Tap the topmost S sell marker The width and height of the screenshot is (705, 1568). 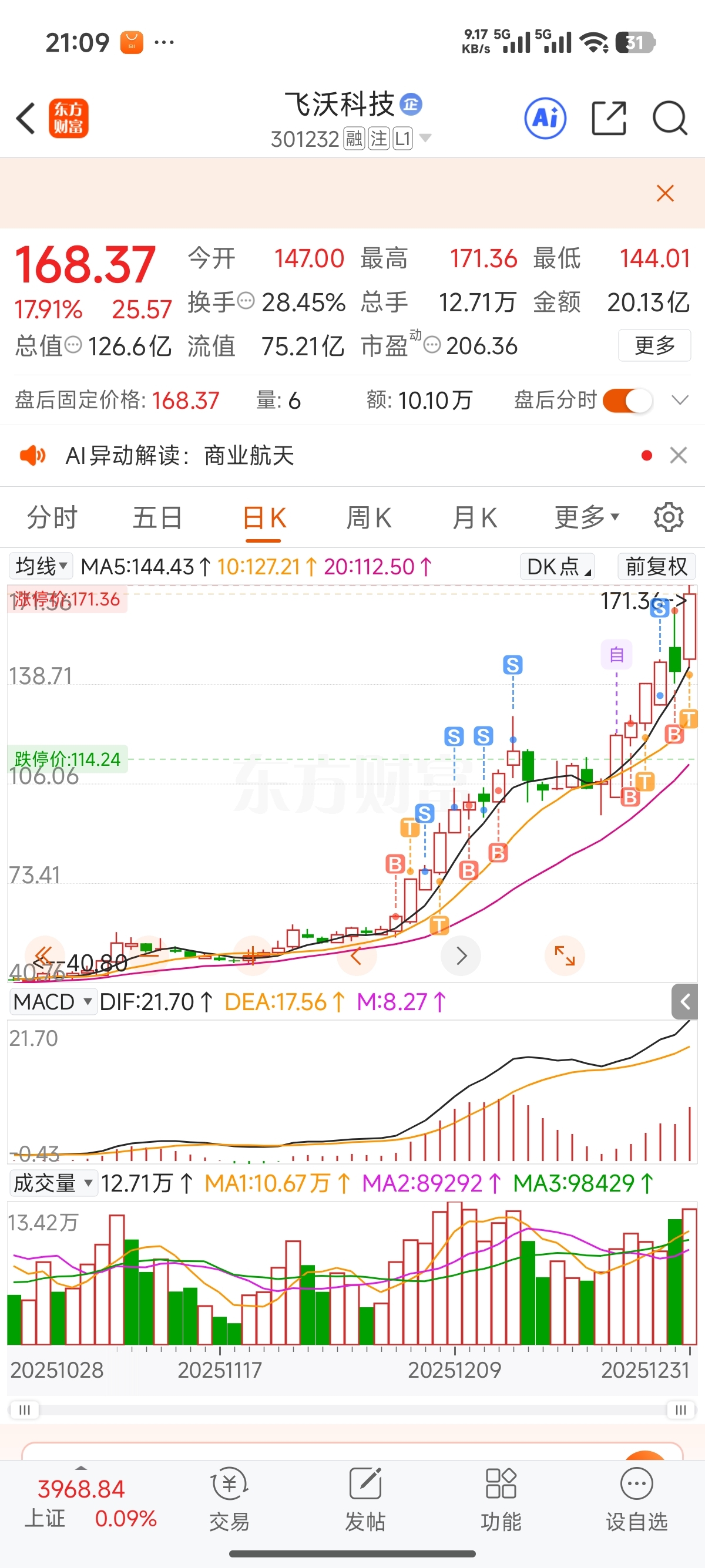click(x=659, y=607)
